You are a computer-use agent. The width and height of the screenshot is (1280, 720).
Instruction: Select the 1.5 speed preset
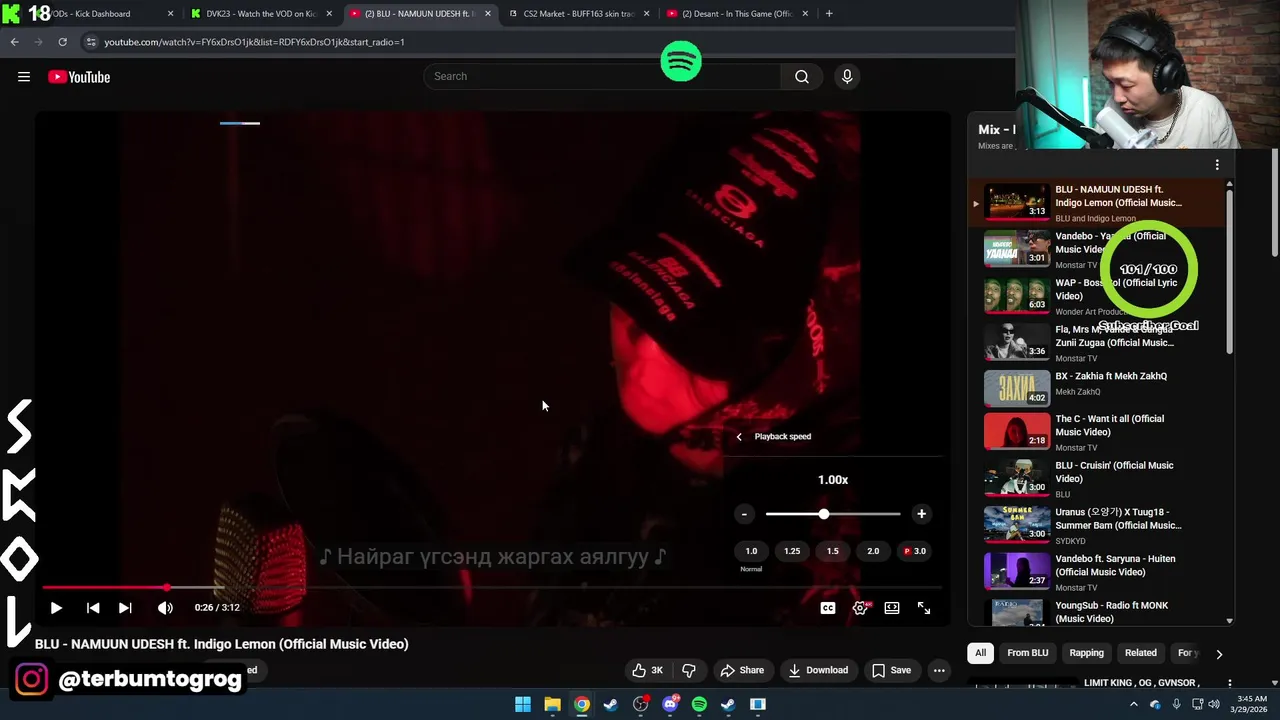coord(832,551)
